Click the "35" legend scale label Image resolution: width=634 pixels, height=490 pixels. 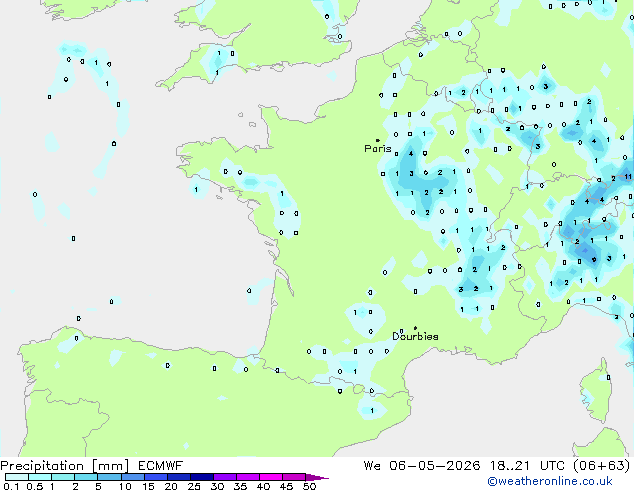(x=240, y=486)
